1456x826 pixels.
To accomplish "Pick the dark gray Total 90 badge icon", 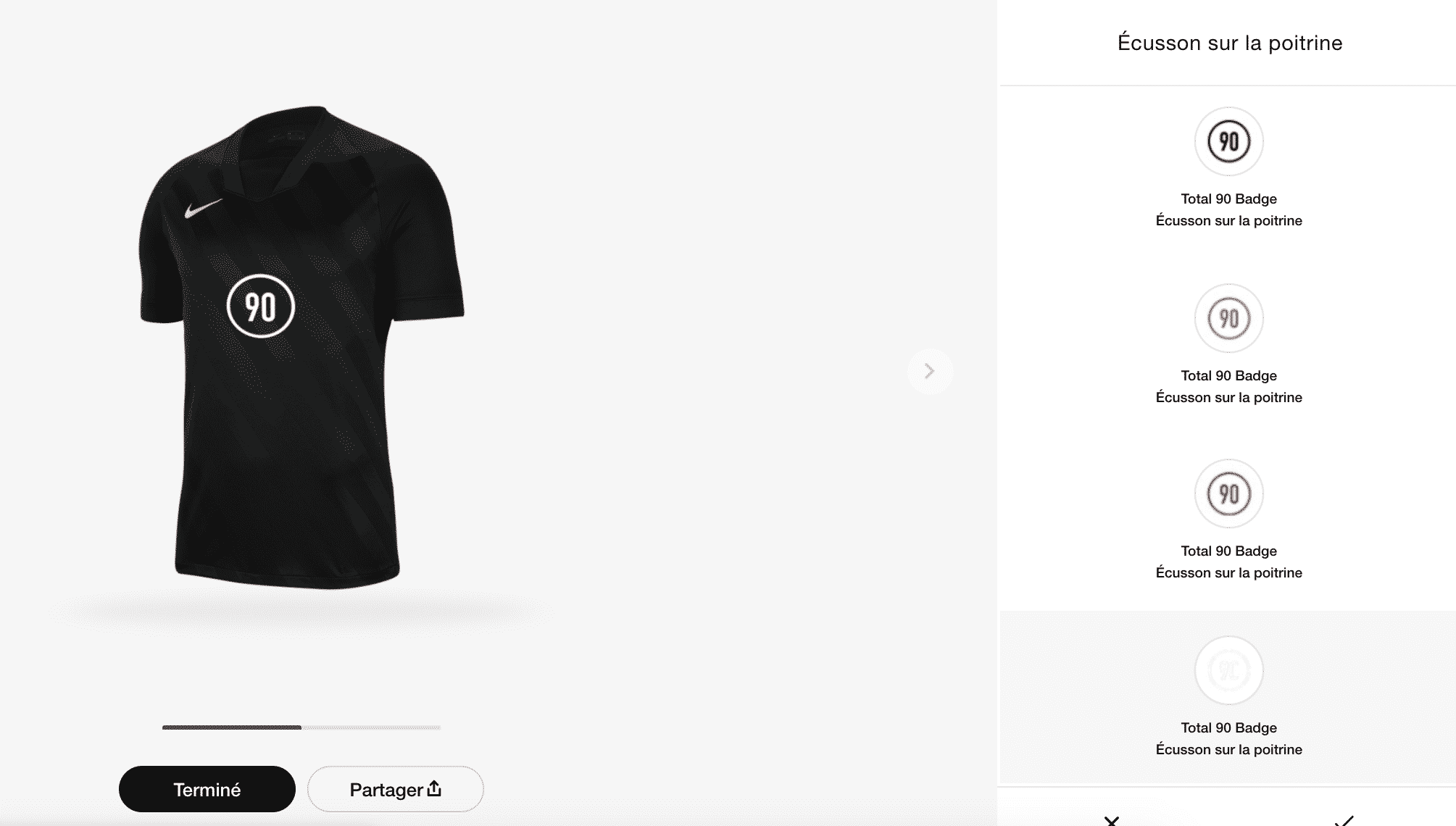I will 1228,493.
